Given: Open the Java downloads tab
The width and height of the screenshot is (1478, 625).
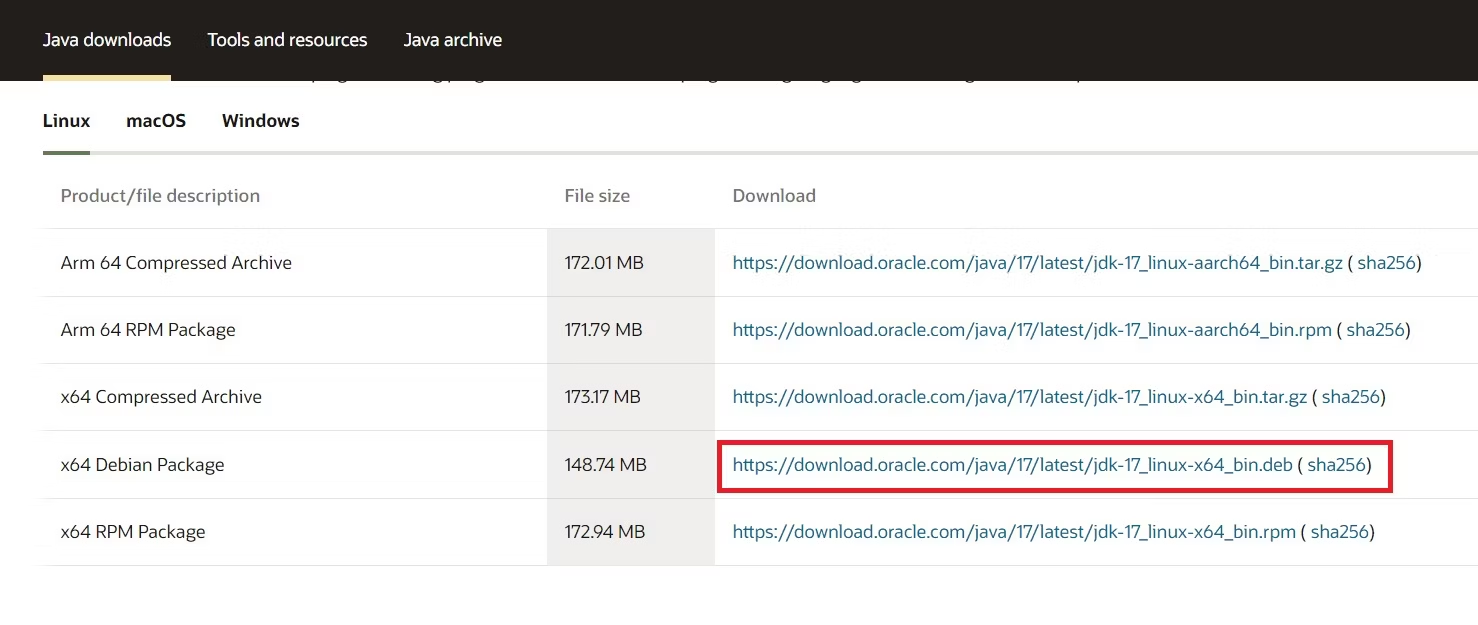Looking at the screenshot, I should pos(107,40).
